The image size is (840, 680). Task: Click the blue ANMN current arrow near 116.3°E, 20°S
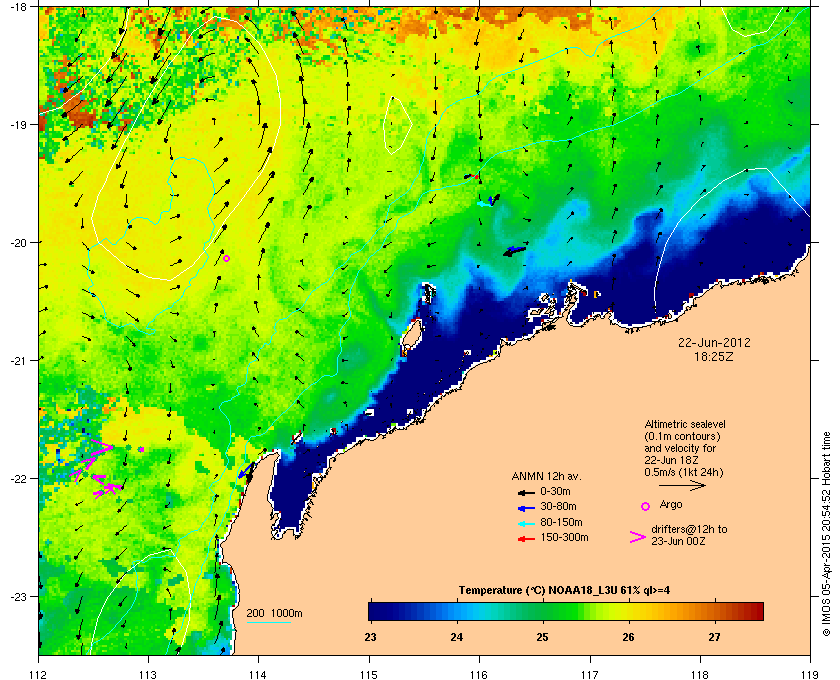coord(515,251)
